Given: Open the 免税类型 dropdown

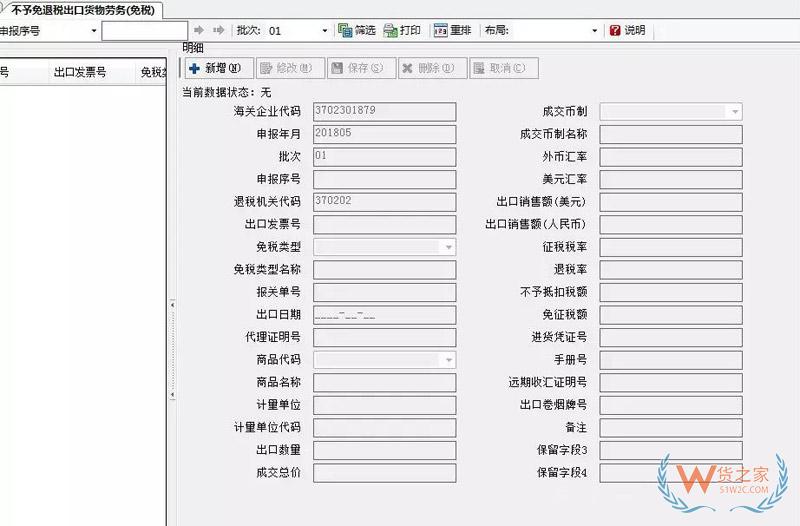Looking at the screenshot, I should [448, 247].
